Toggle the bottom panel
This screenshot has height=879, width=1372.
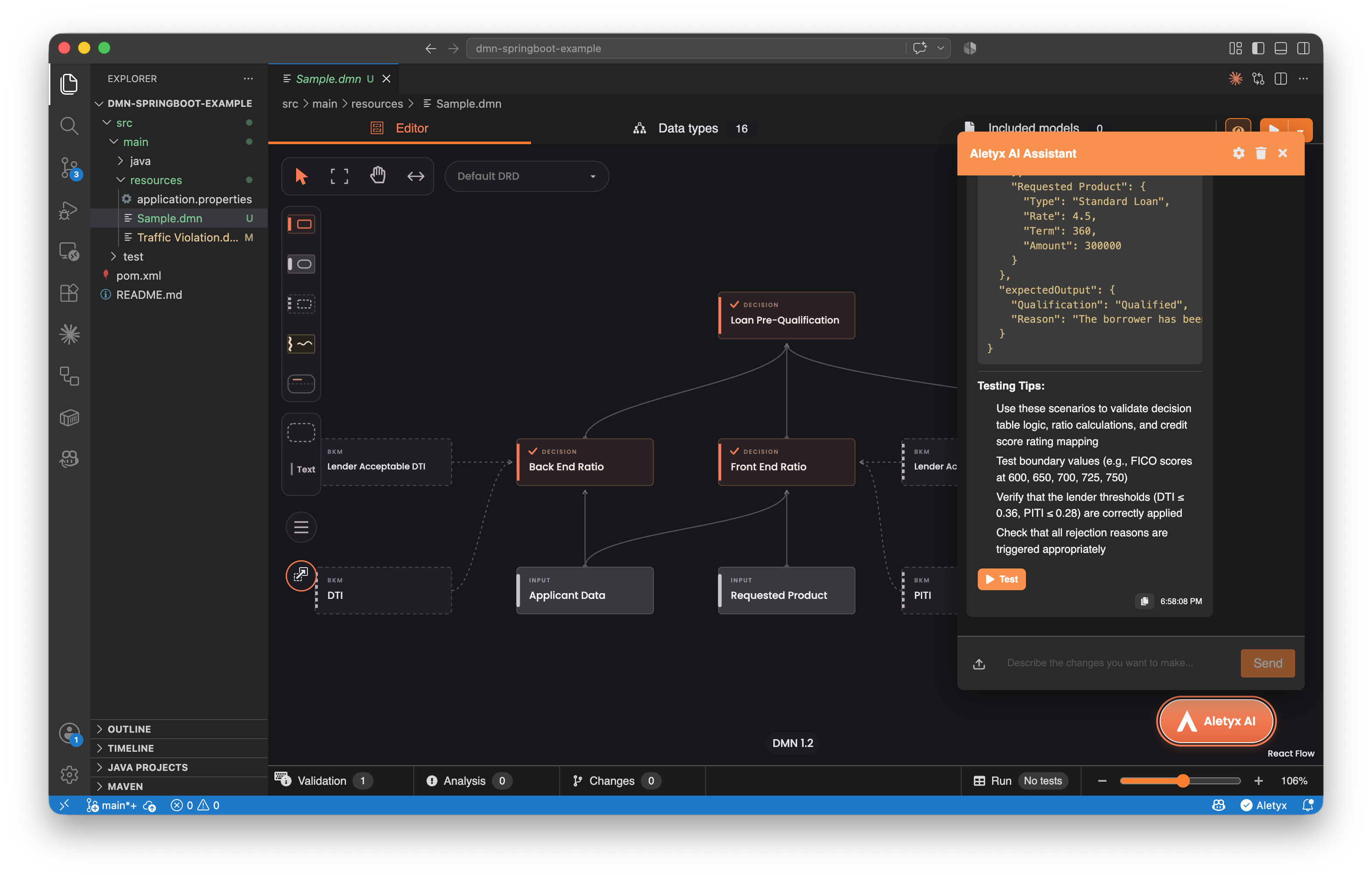tap(1281, 48)
